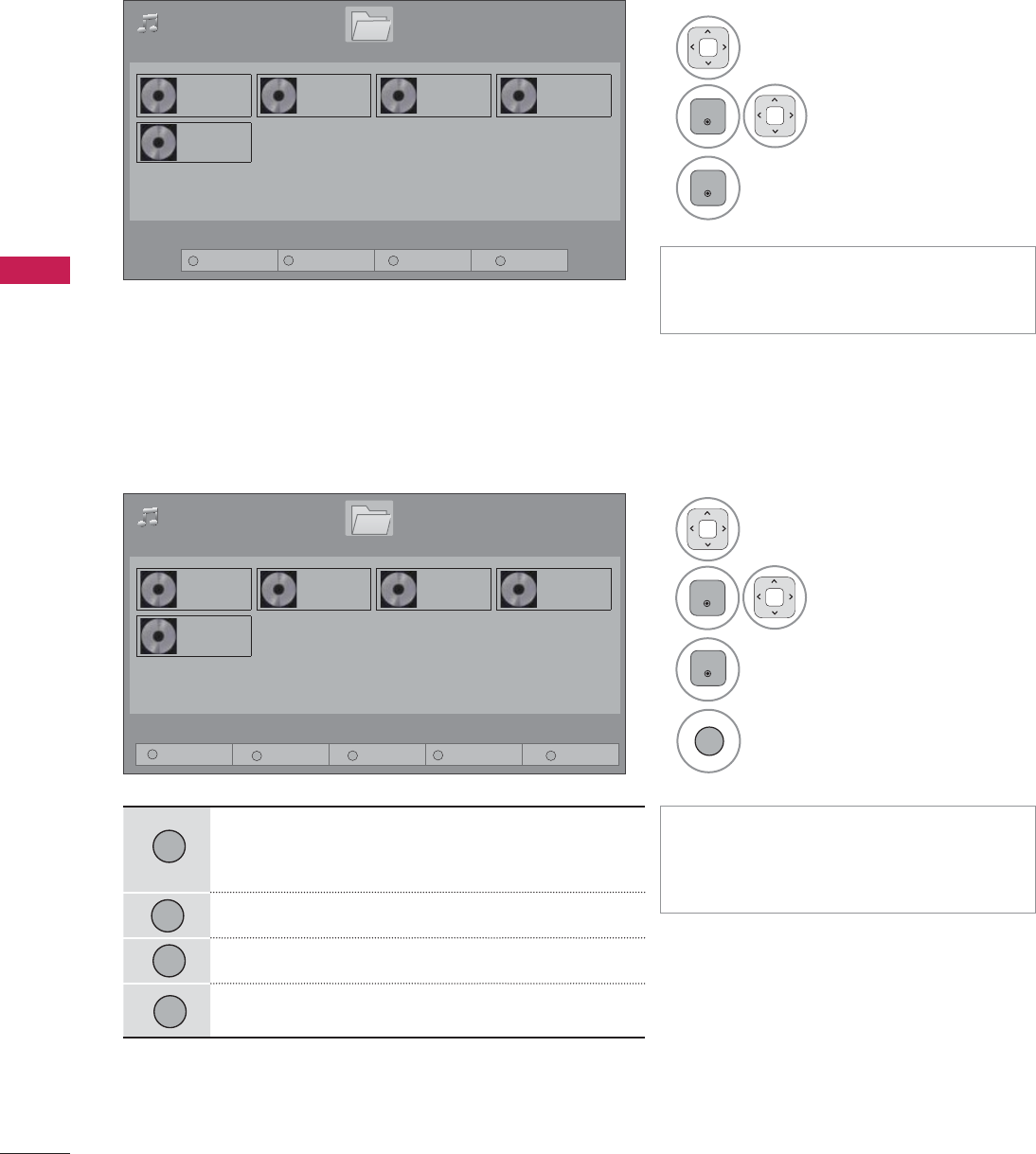Screen dimensions: 1036x1154
Task: Select the first option in the upper screen's four-button bar
Action: coord(229,260)
